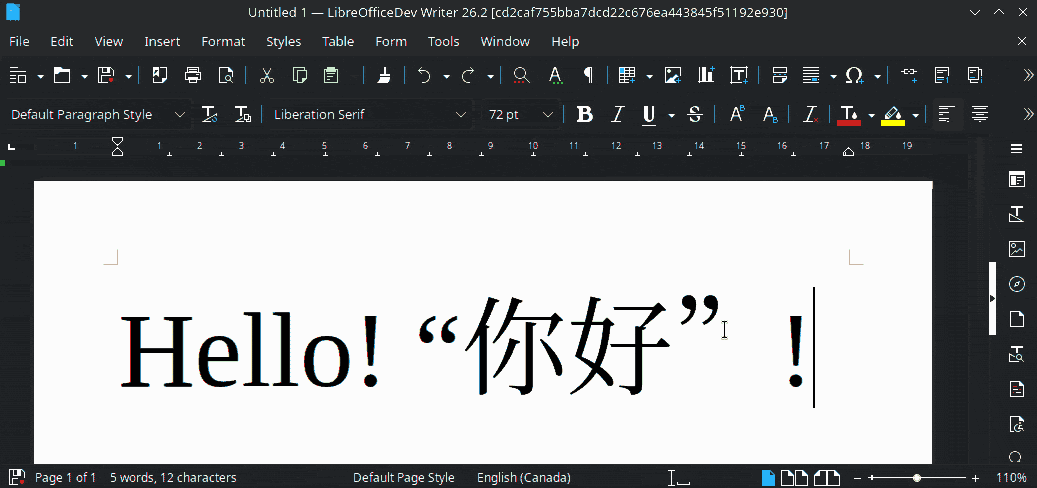The height and width of the screenshot is (488, 1037).
Task: Insert an endnote
Action: point(974,75)
